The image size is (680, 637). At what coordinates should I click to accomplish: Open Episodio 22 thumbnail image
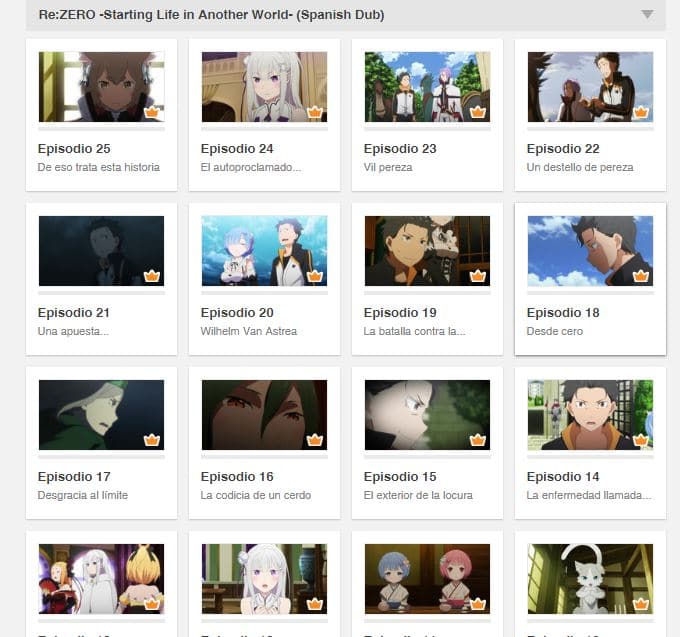tap(590, 87)
